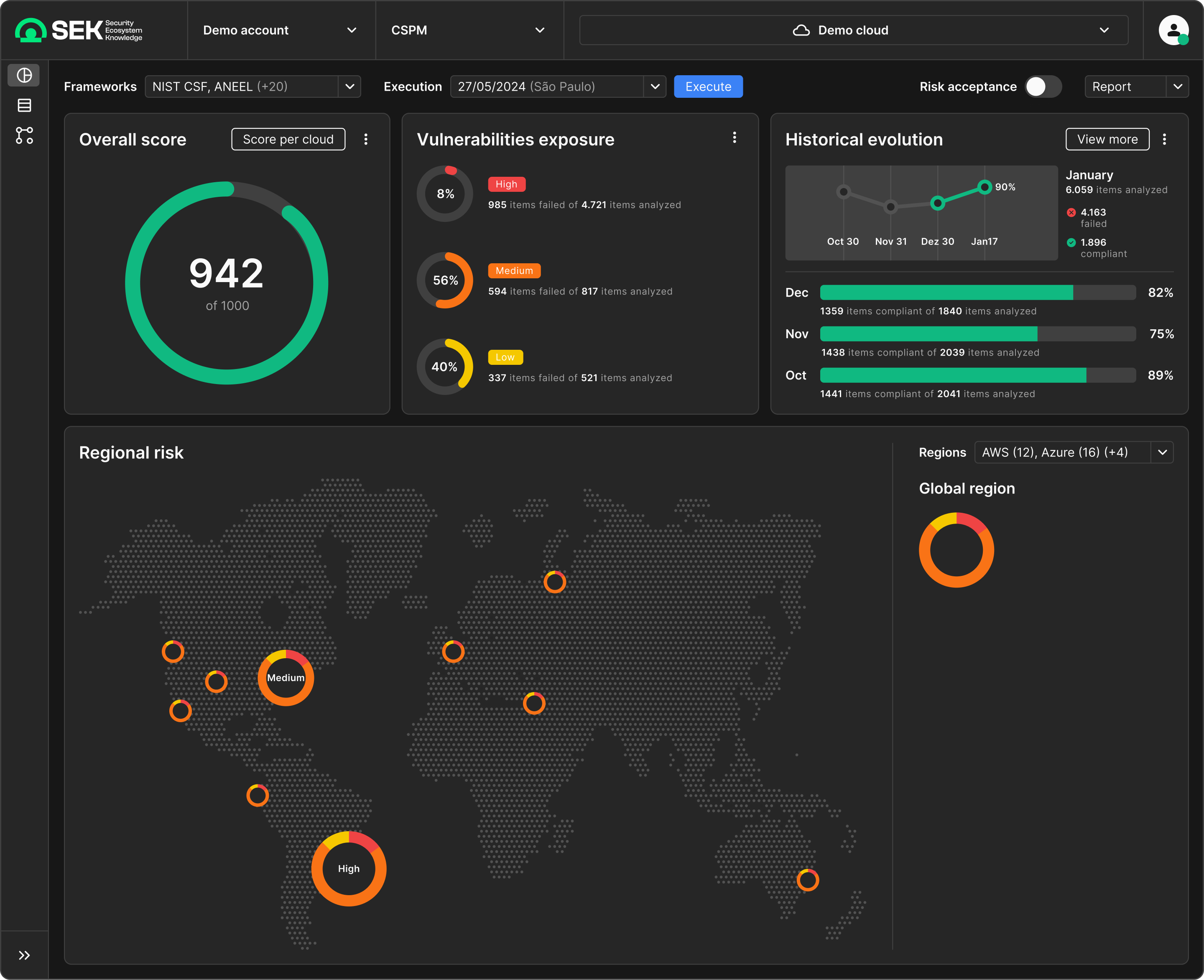
Task: Open the Regions filter dropdown
Action: (x=1162, y=453)
